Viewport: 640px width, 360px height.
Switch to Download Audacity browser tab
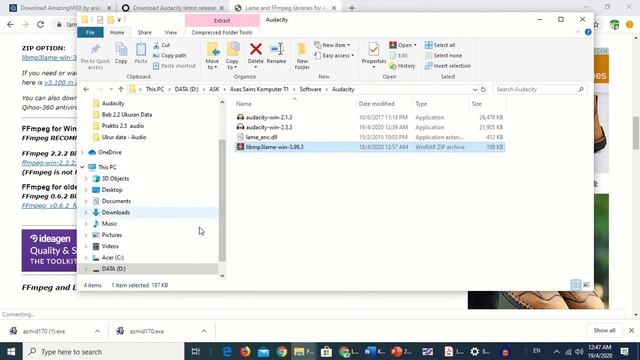pyautogui.click(x=173, y=8)
